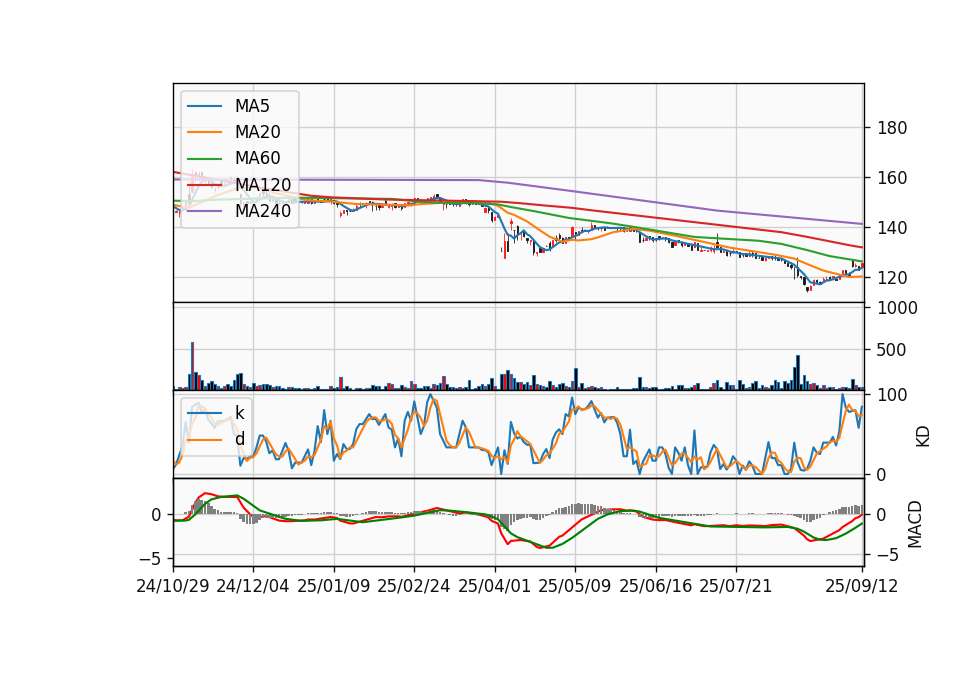The image size is (960, 690).
Task: Click the 180 price axis value
Action: tap(892, 128)
